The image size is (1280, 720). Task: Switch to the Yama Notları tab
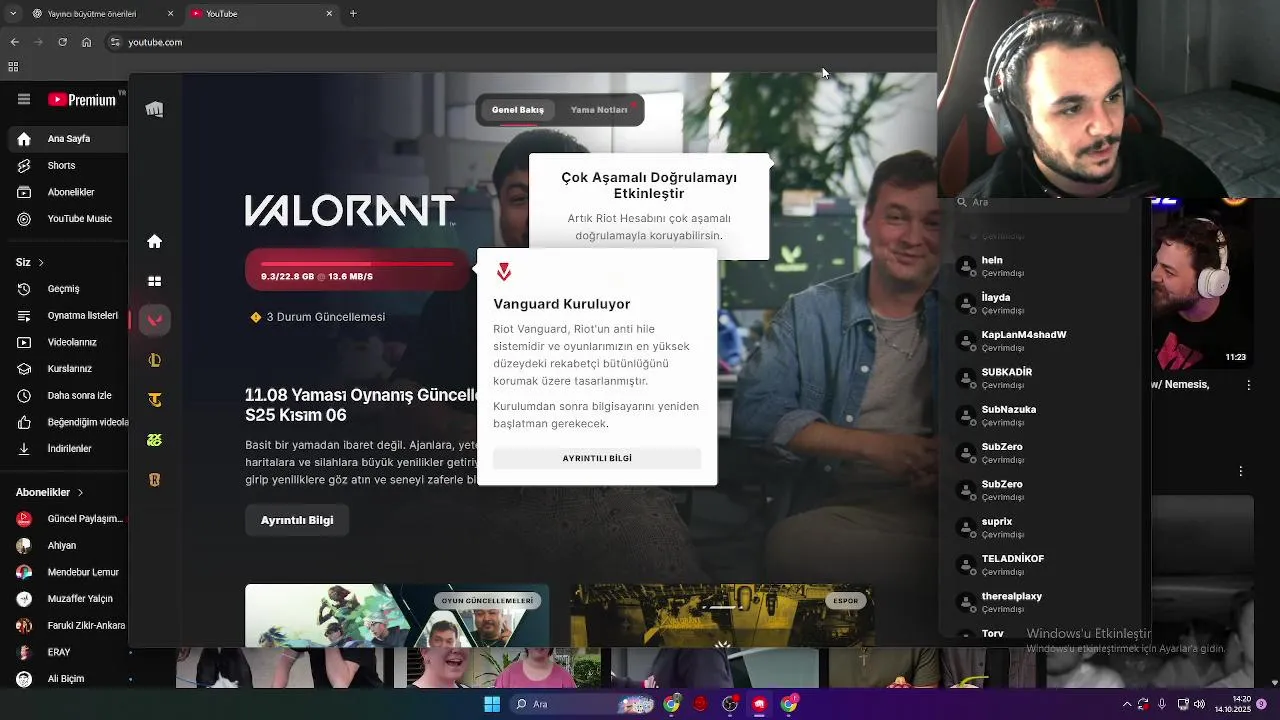599,110
